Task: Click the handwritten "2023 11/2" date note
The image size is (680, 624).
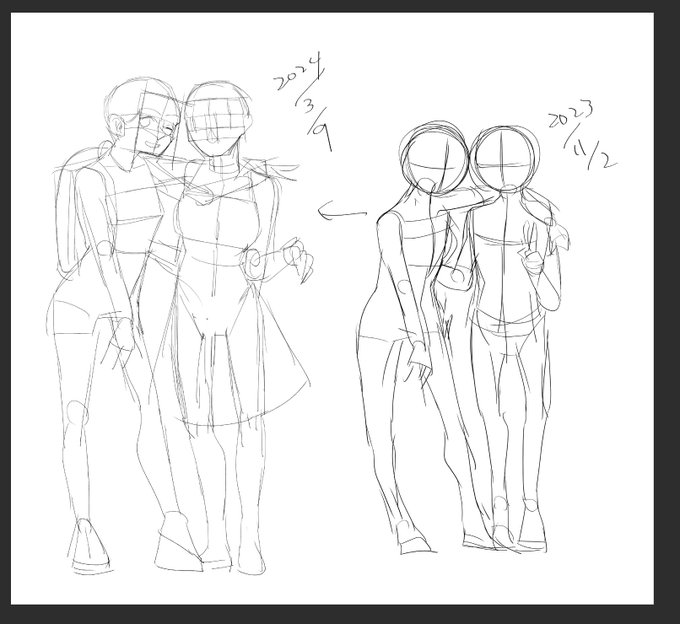Action: tap(583, 135)
